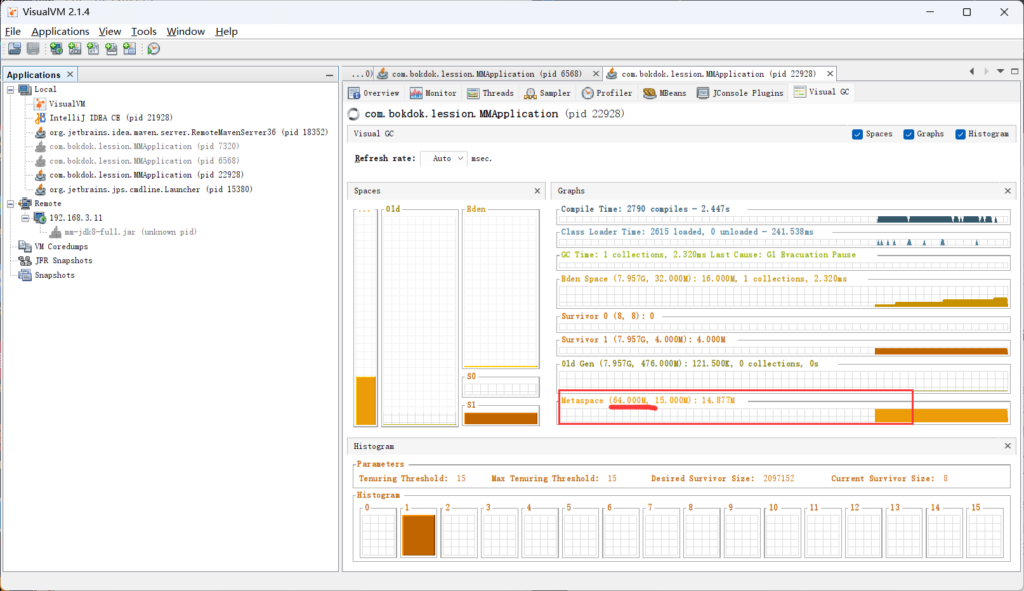This screenshot has height=591, width=1024.
Task: Open the View menu
Action: (x=110, y=31)
